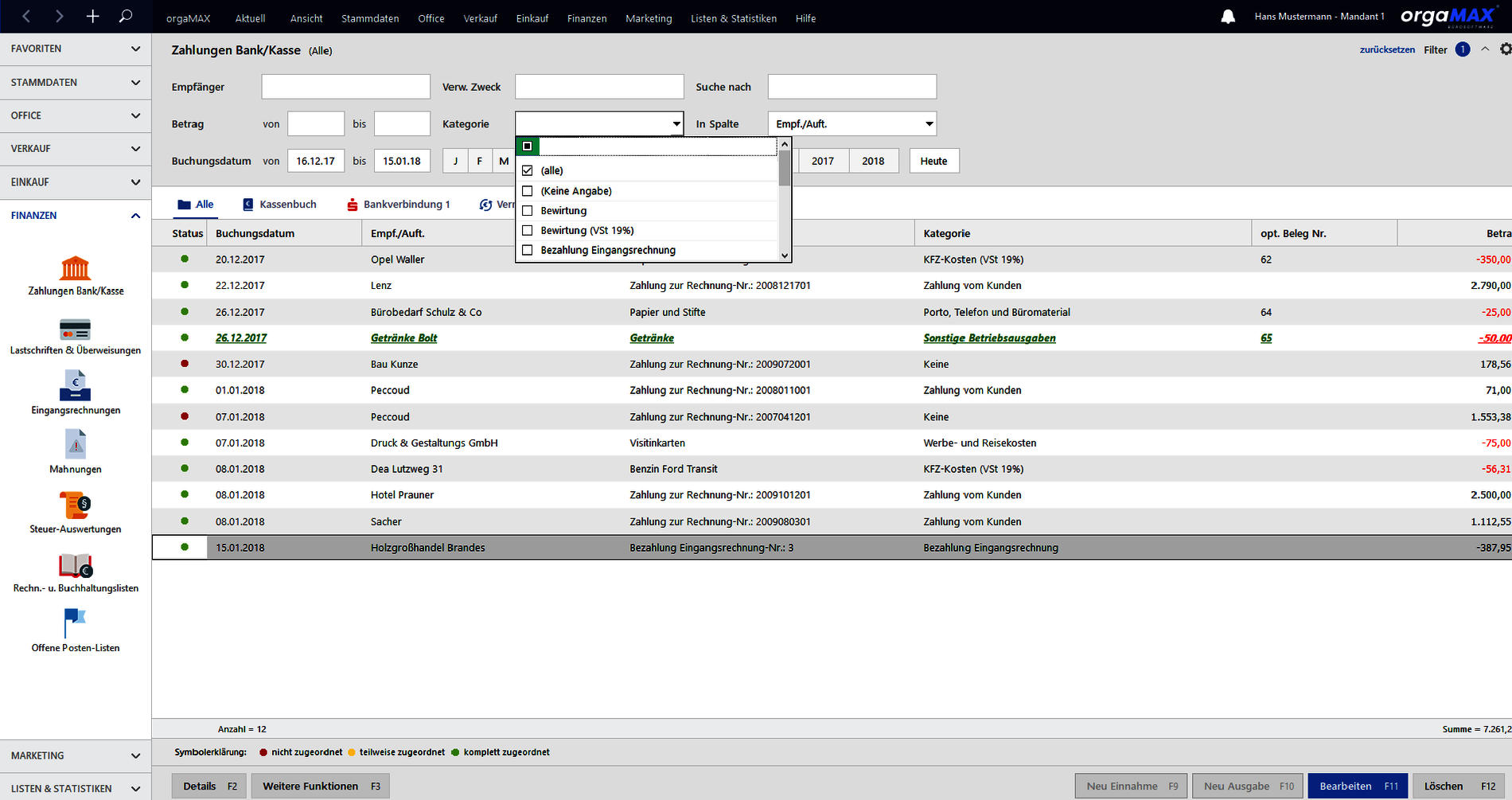Open Offene Posten-Listen icon

click(76, 623)
